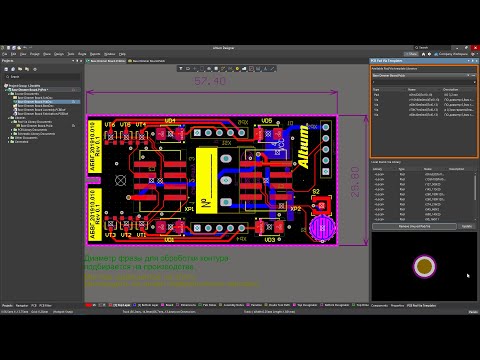
Task: Switch to the Properties panel tab
Action: [x=397, y=305]
